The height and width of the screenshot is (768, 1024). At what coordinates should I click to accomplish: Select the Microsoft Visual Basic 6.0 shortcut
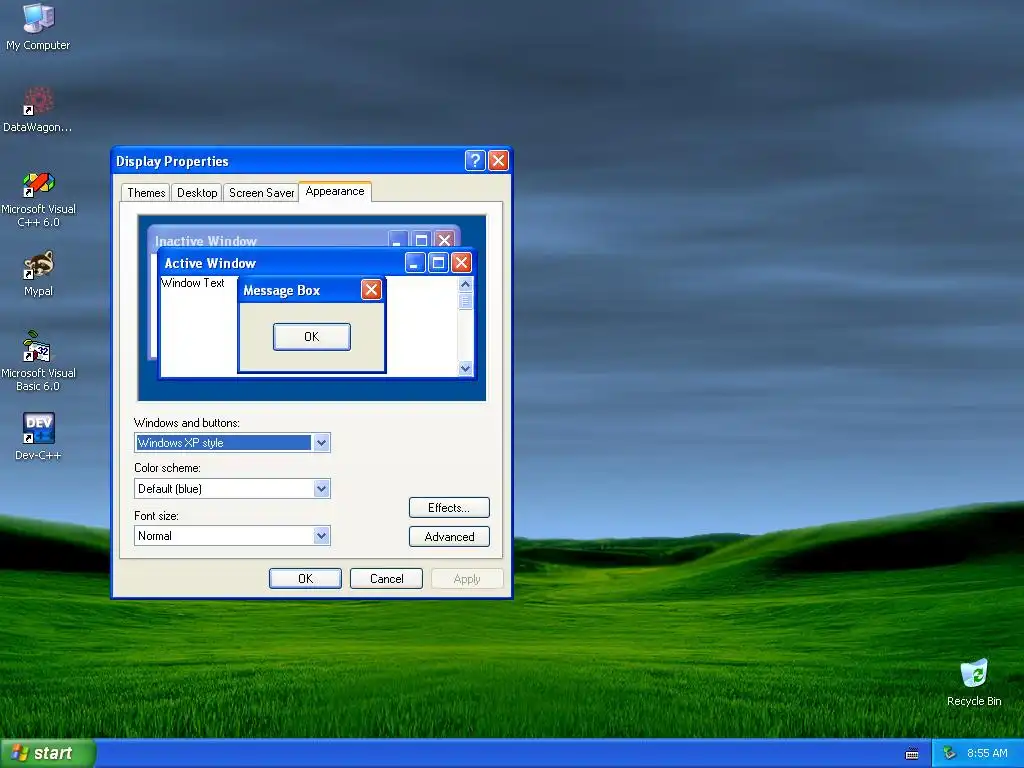(38, 361)
